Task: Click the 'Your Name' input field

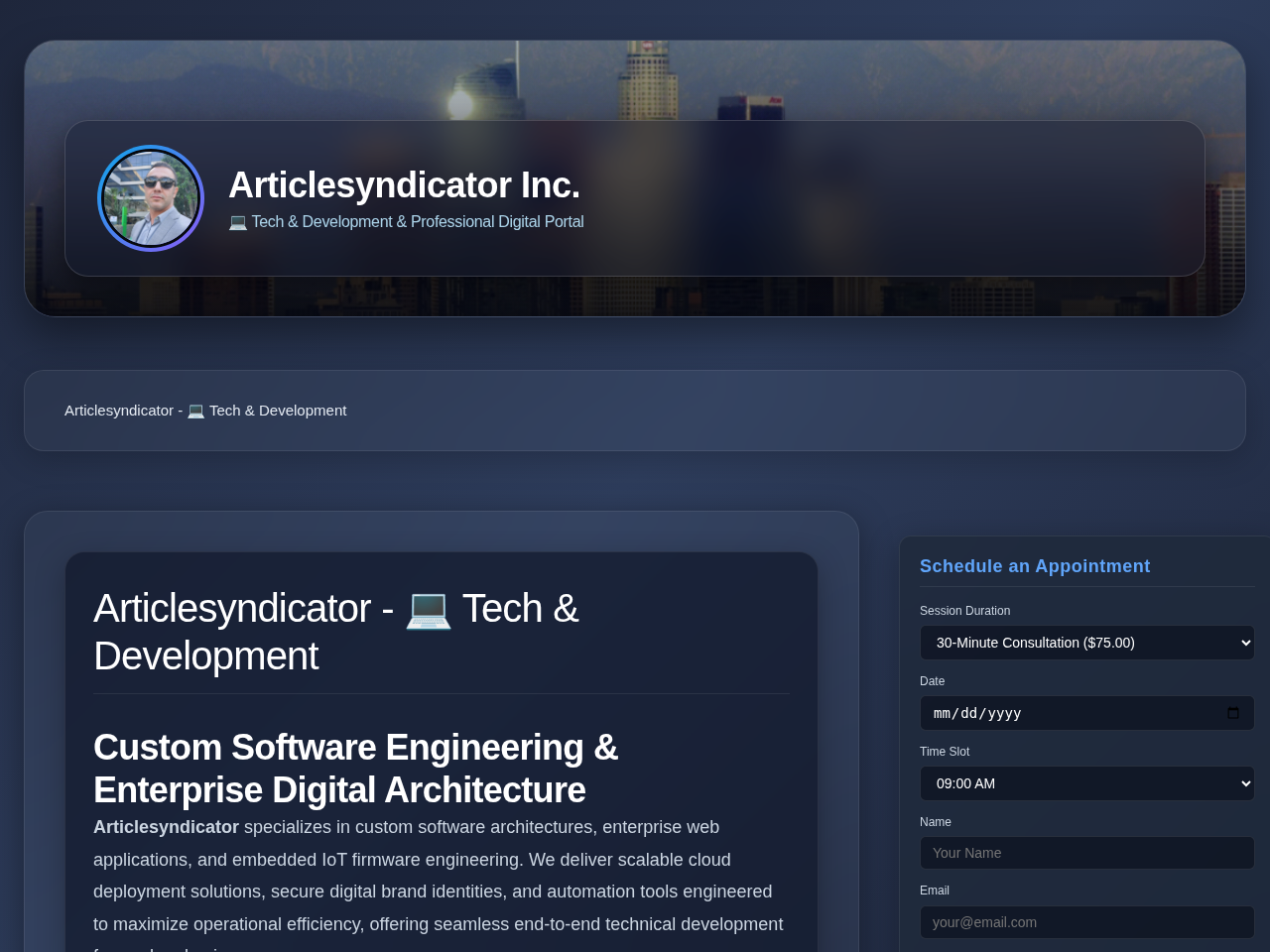Action: [x=1087, y=853]
